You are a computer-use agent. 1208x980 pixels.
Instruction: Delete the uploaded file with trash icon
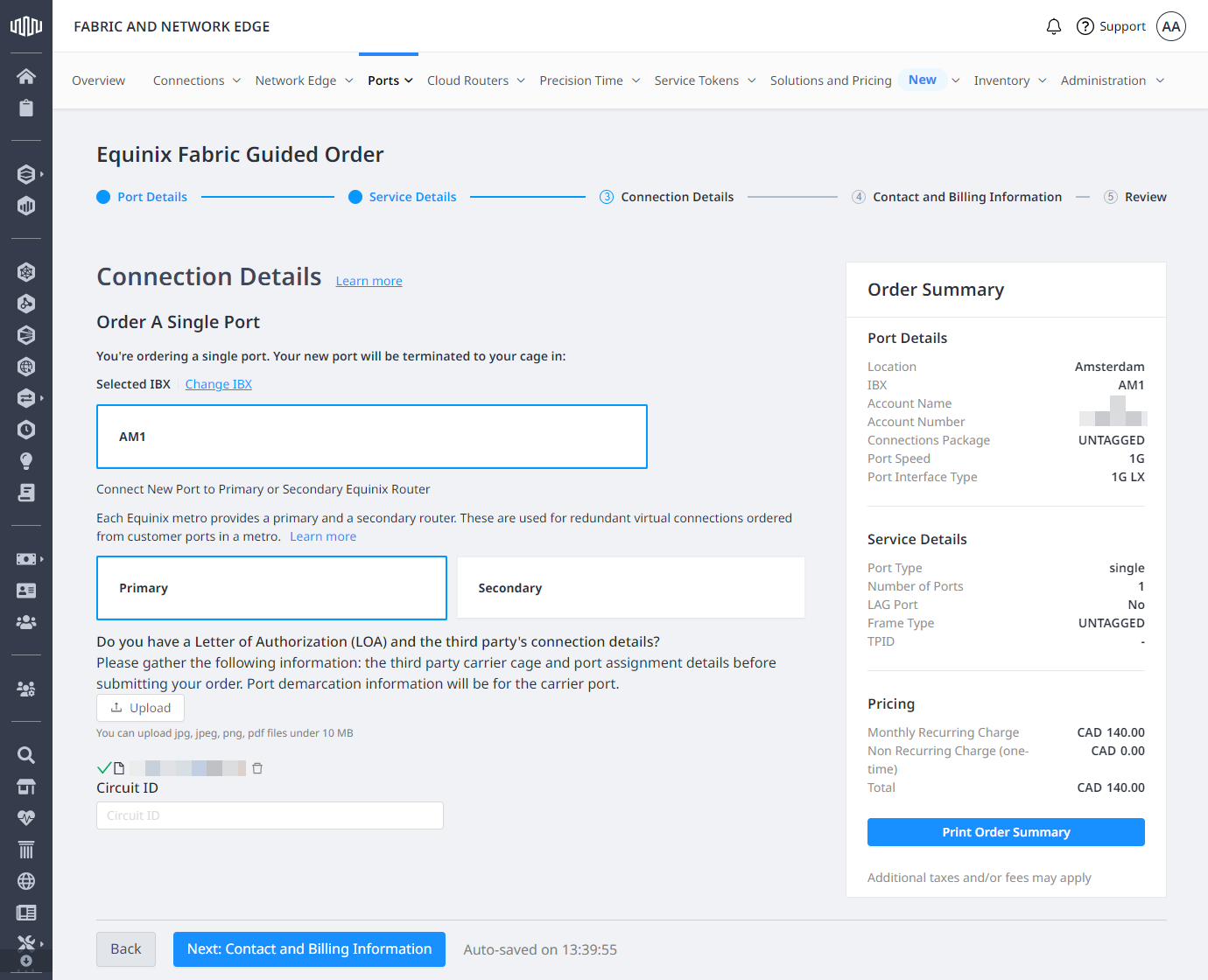pyautogui.click(x=257, y=768)
